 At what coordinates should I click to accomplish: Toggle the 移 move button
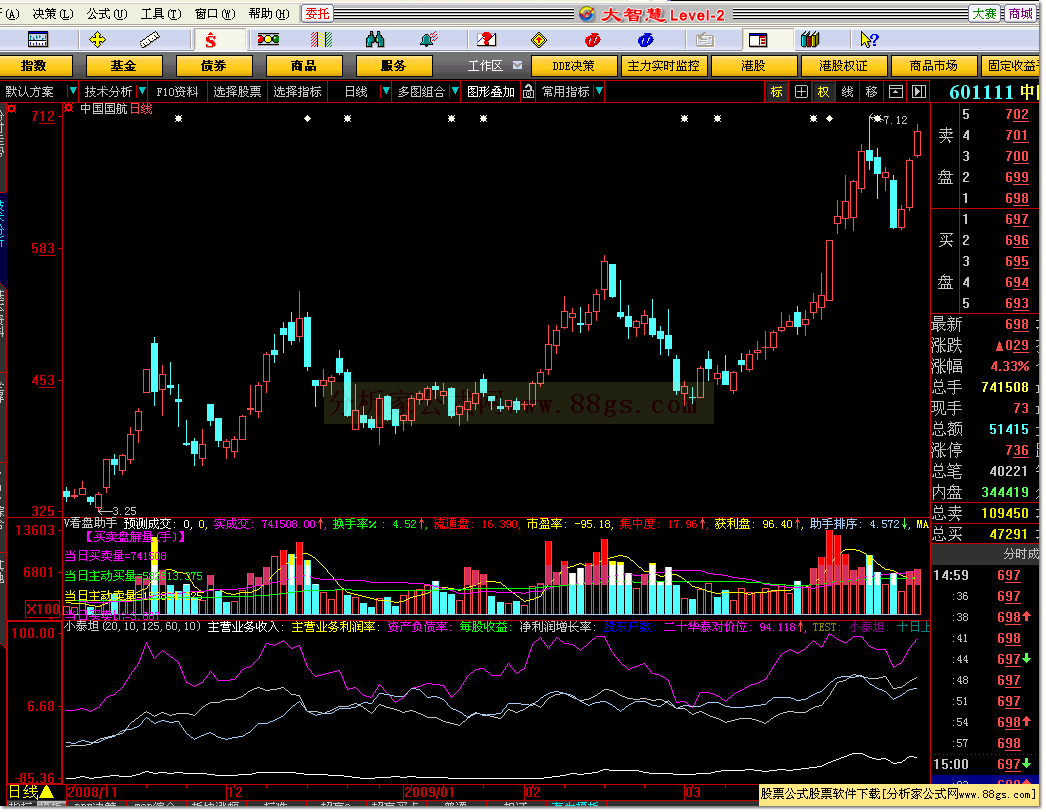(x=871, y=91)
